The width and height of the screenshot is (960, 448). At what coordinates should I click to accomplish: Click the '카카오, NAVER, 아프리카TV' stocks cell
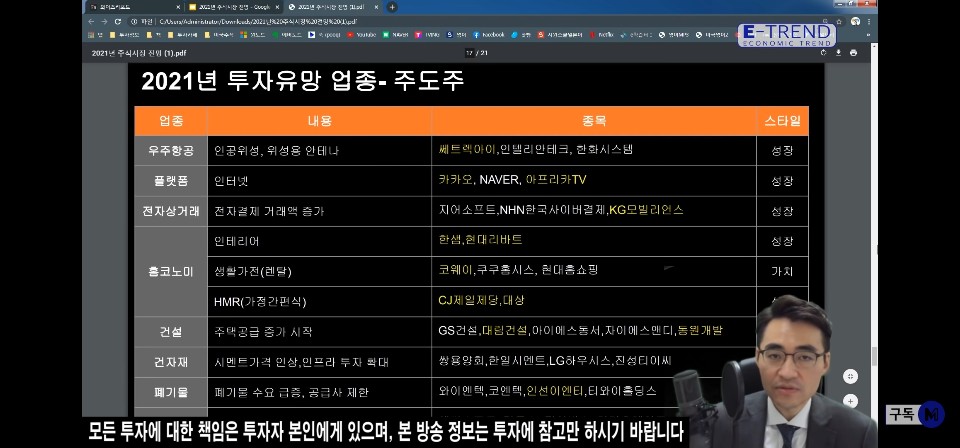[594, 181]
